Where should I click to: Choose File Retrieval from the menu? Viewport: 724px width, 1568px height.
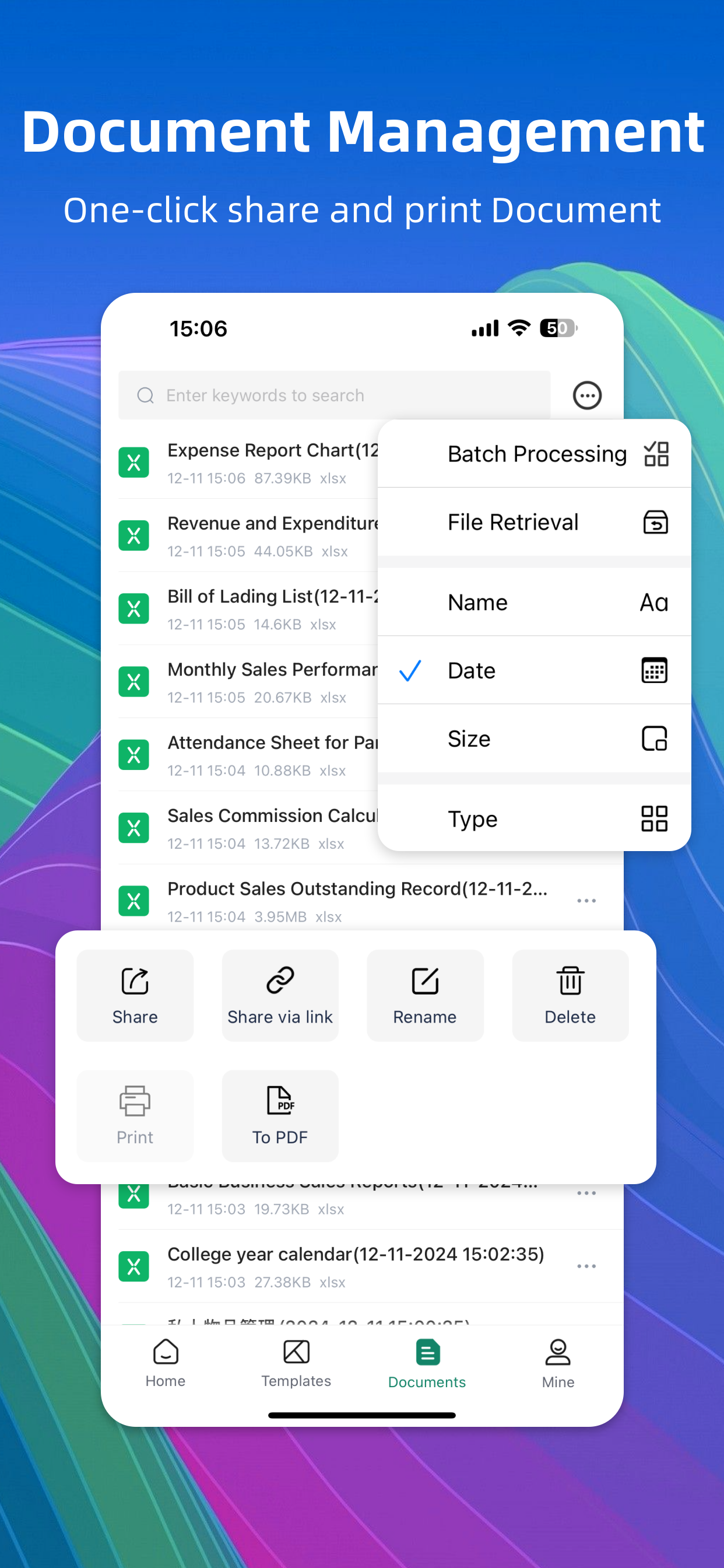pyautogui.click(x=534, y=522)
